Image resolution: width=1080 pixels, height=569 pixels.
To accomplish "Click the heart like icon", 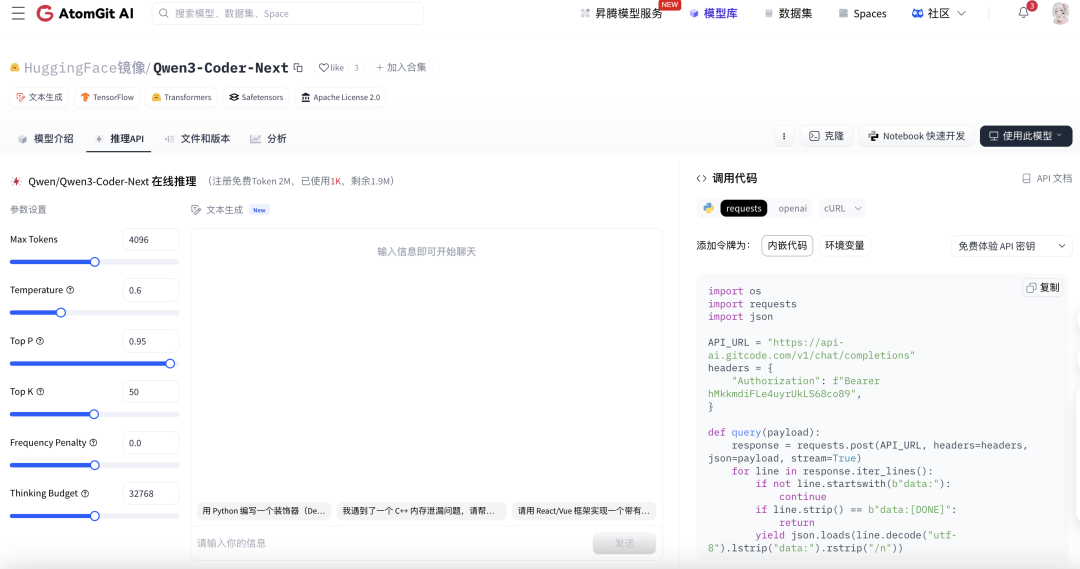I will pyautogui.click(x=323, y=68).
